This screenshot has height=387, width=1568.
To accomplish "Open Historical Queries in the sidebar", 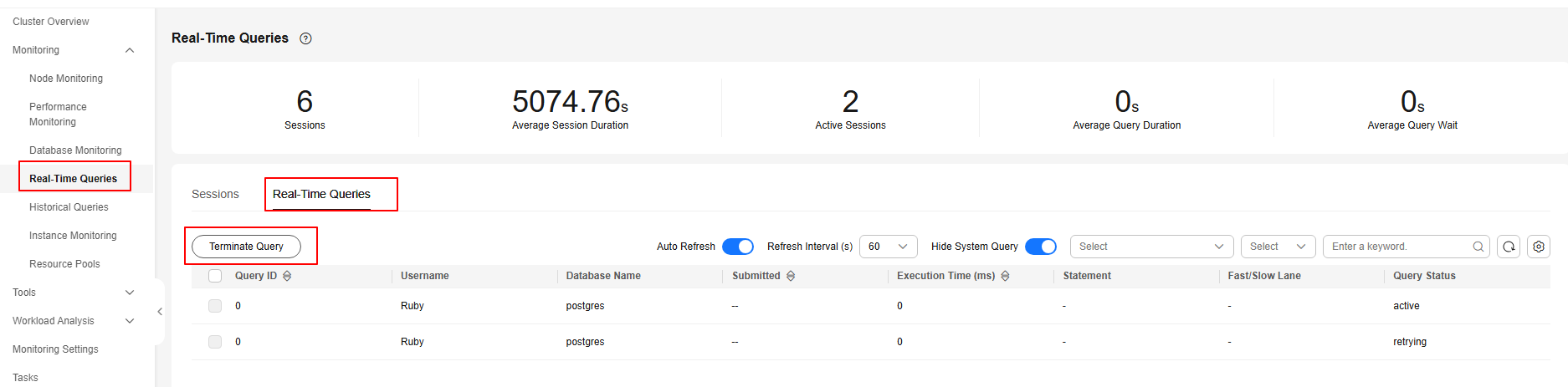I will click(x=69, y=207).
